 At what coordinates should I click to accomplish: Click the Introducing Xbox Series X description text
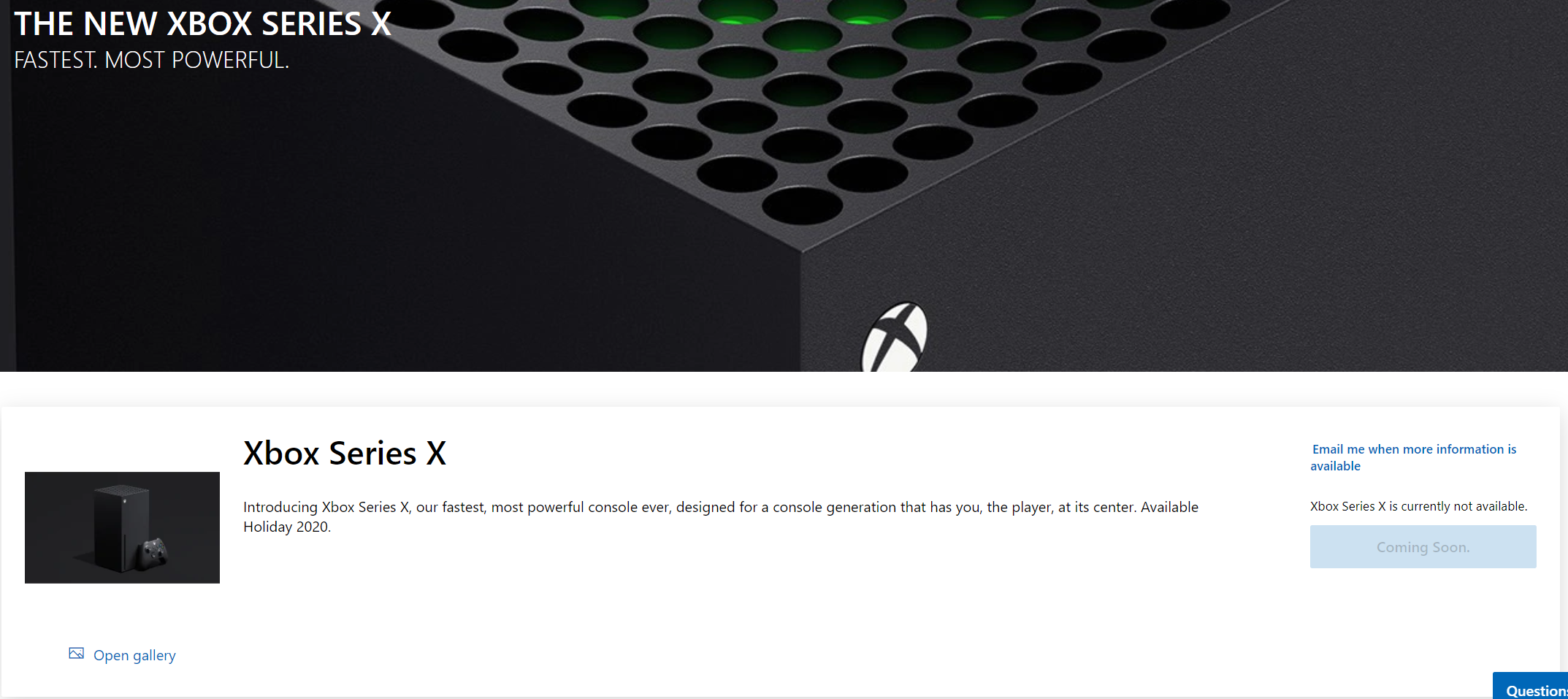[x=721, y=516]
